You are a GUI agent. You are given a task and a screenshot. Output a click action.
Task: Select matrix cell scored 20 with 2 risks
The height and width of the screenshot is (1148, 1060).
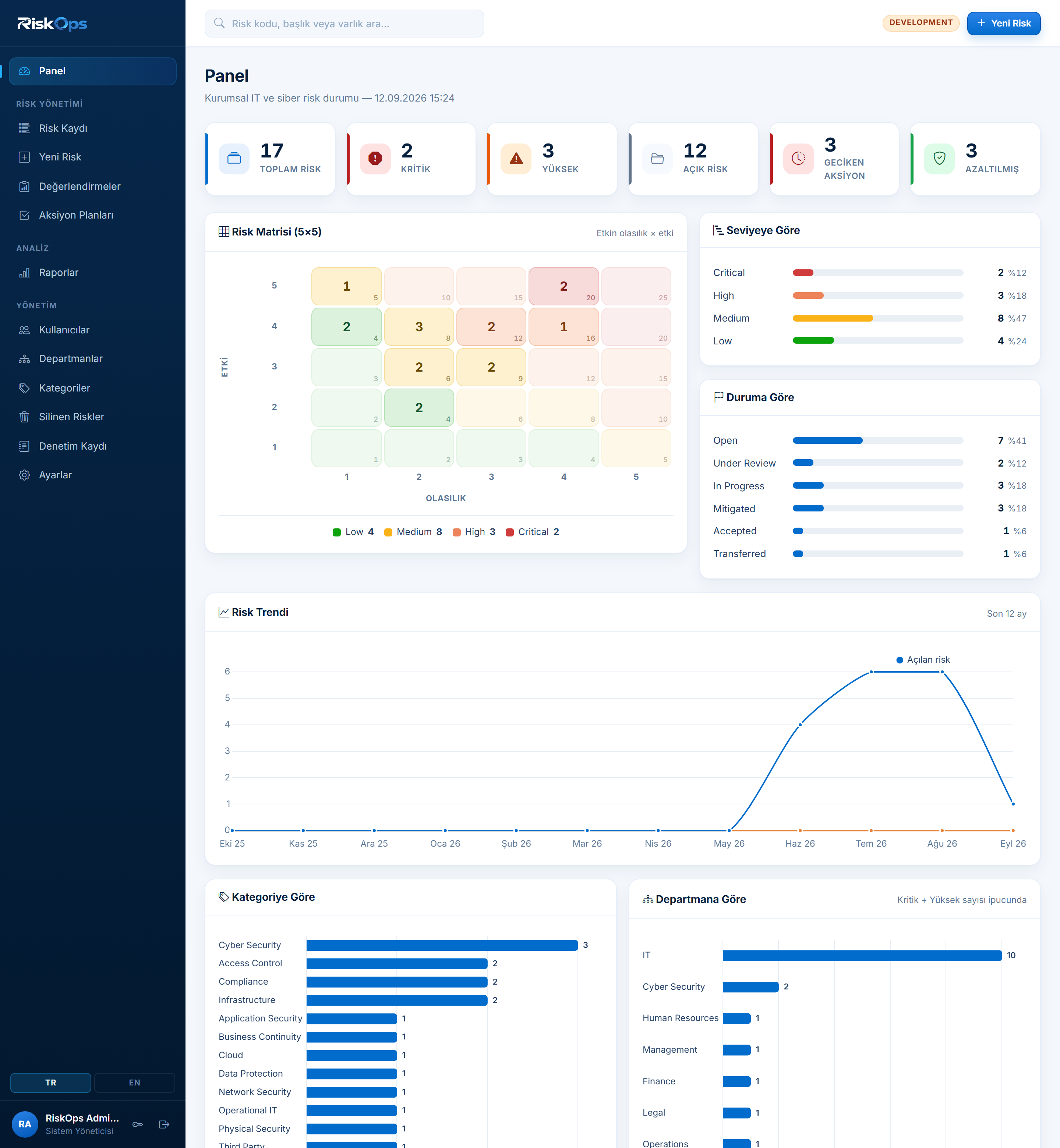point(563,286)
